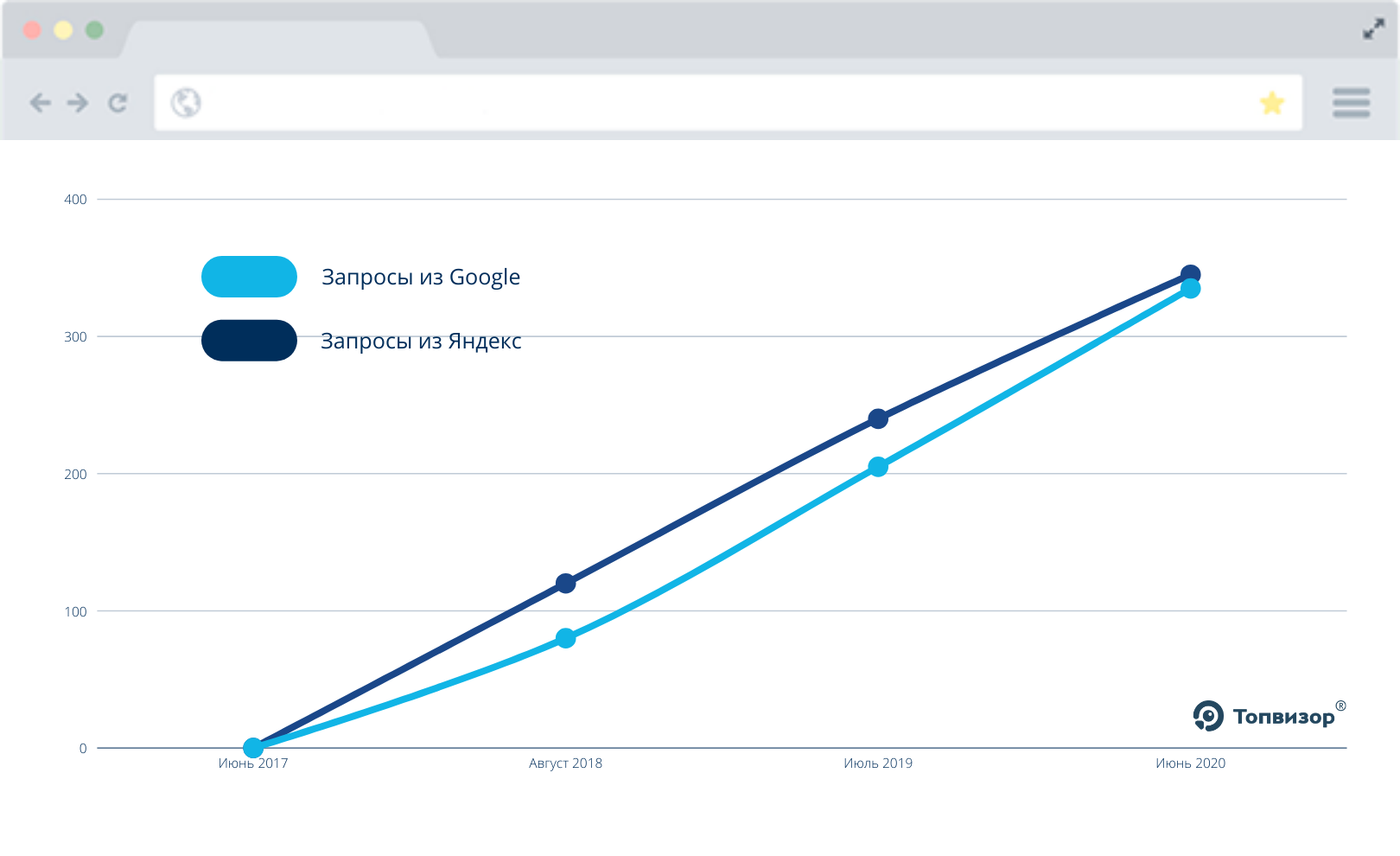The width and height of the screenshot is (1400, 856).
Task: Reload the page with the refresh icon
Action: click(118, 103)
